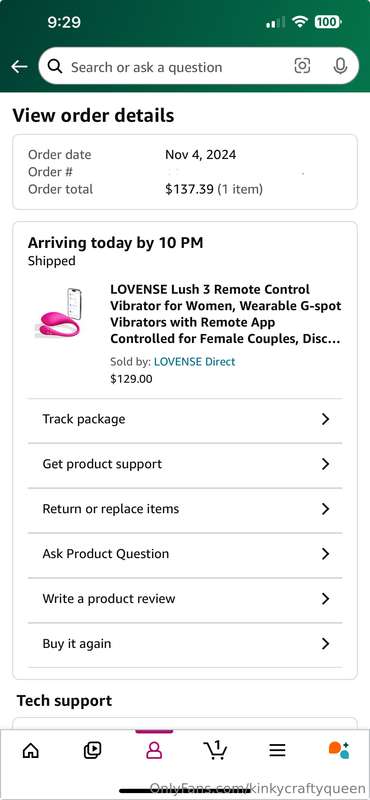Open Return or replace items chevron
370x800 pixels.
click(326, 509)
